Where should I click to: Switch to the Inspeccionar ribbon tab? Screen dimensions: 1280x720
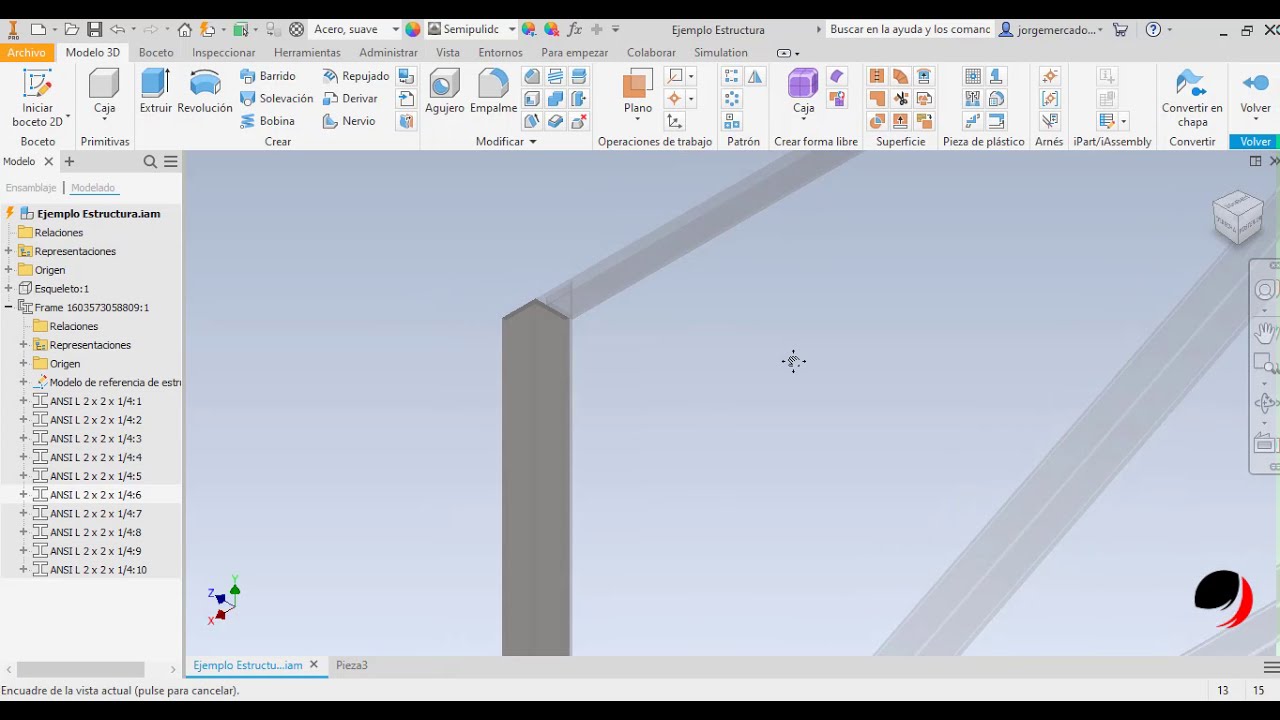[223, 52]
